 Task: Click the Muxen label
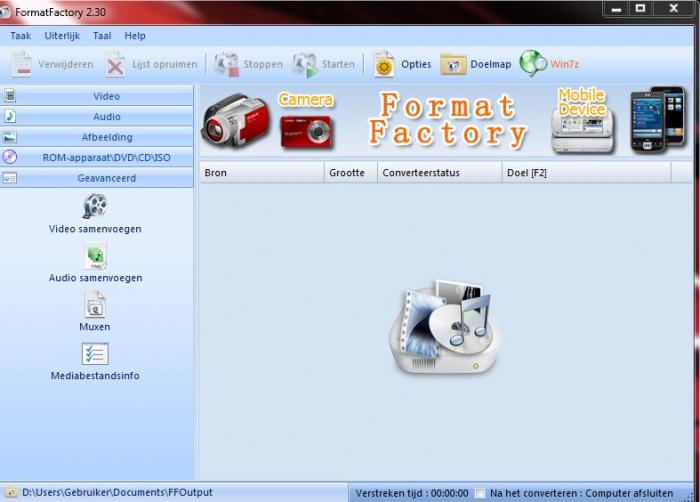click(95, 326)
